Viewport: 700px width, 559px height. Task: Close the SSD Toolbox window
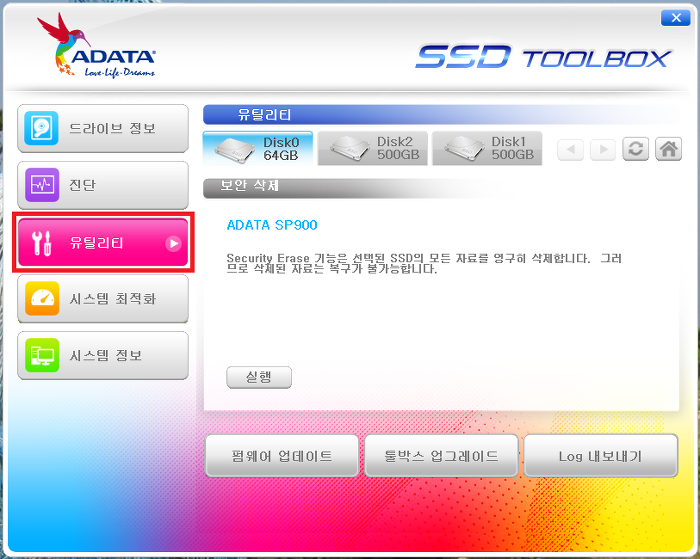675,18
